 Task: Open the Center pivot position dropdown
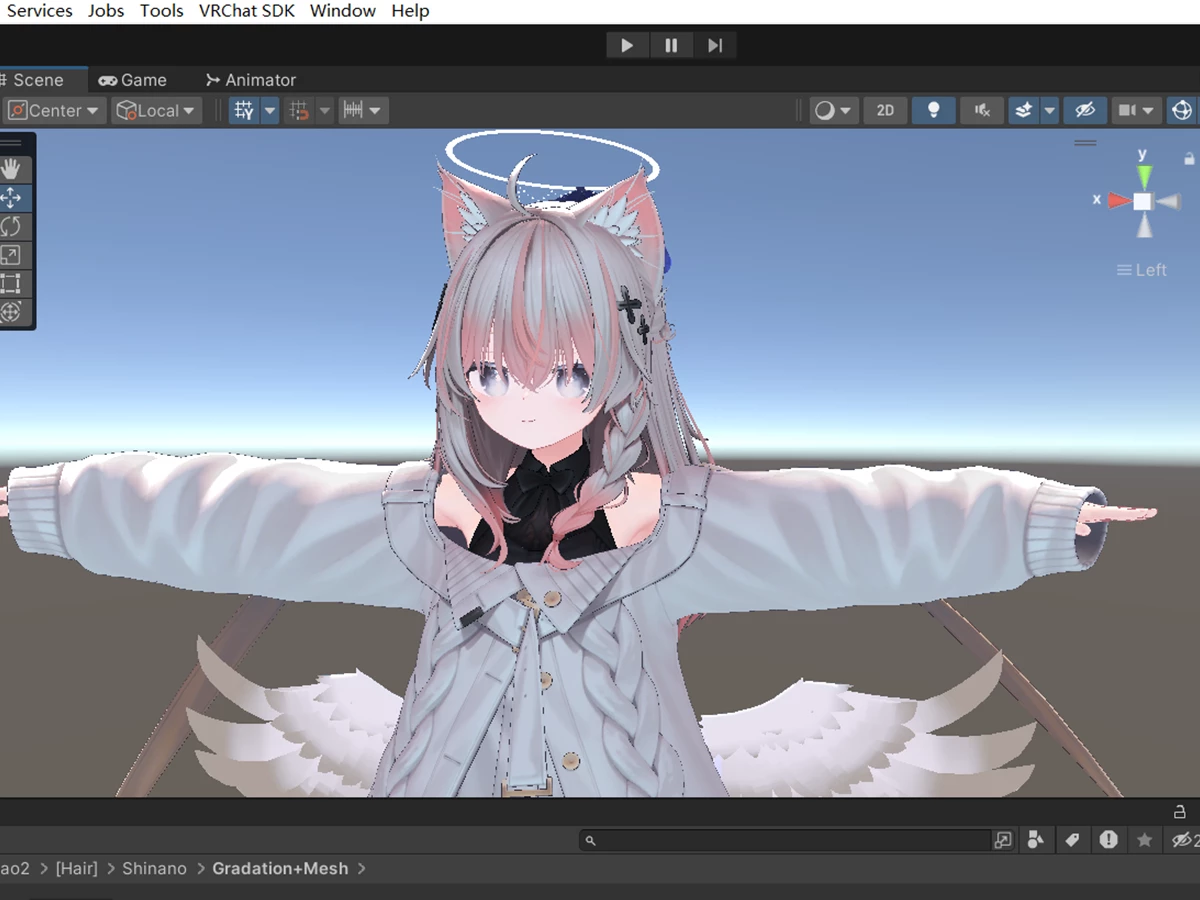click(x=54, y=111)
